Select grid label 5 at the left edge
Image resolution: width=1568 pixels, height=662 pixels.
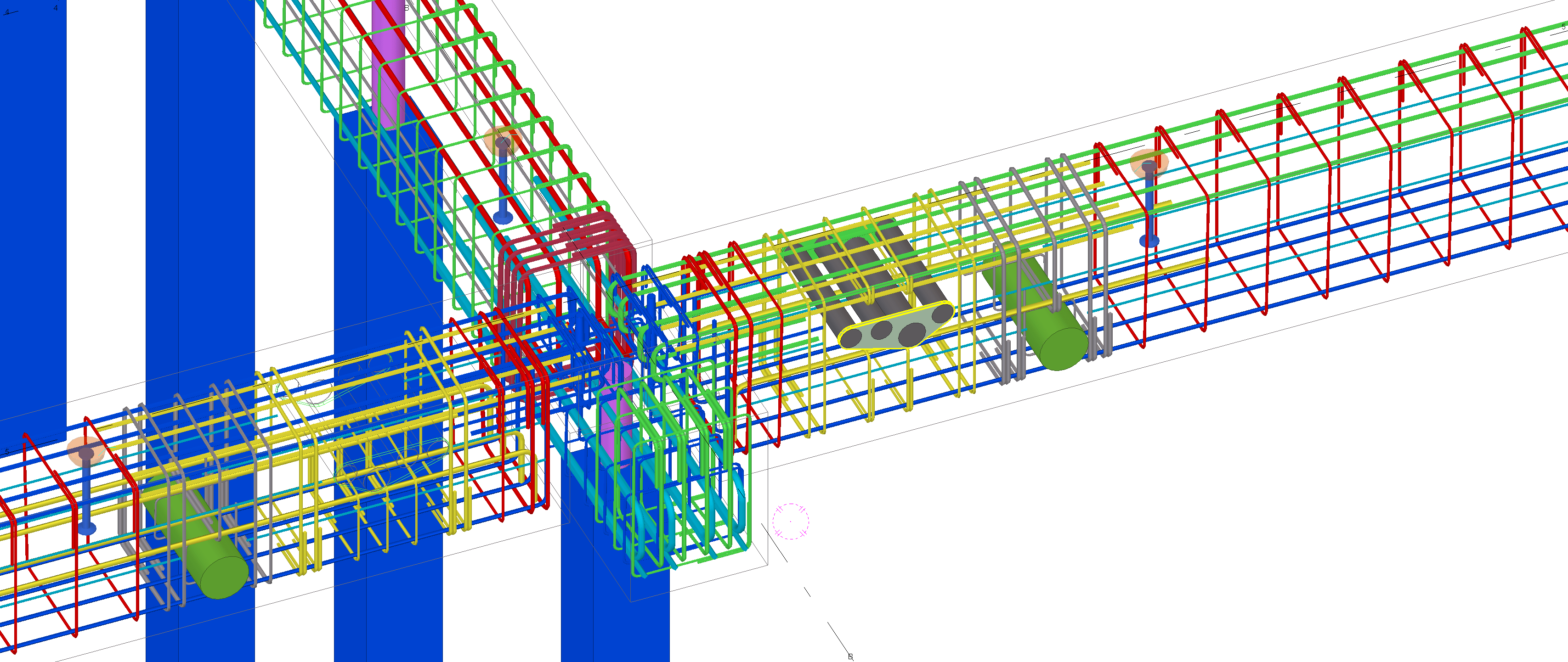click(x=7, y=451)
